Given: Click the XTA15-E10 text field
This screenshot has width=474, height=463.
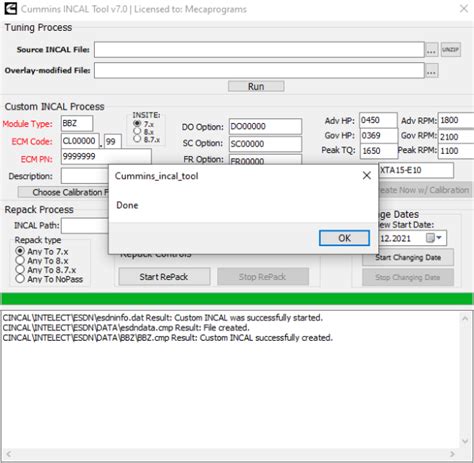Looking at the screenshot, I should pyautogui.click(x=416, y=170).
